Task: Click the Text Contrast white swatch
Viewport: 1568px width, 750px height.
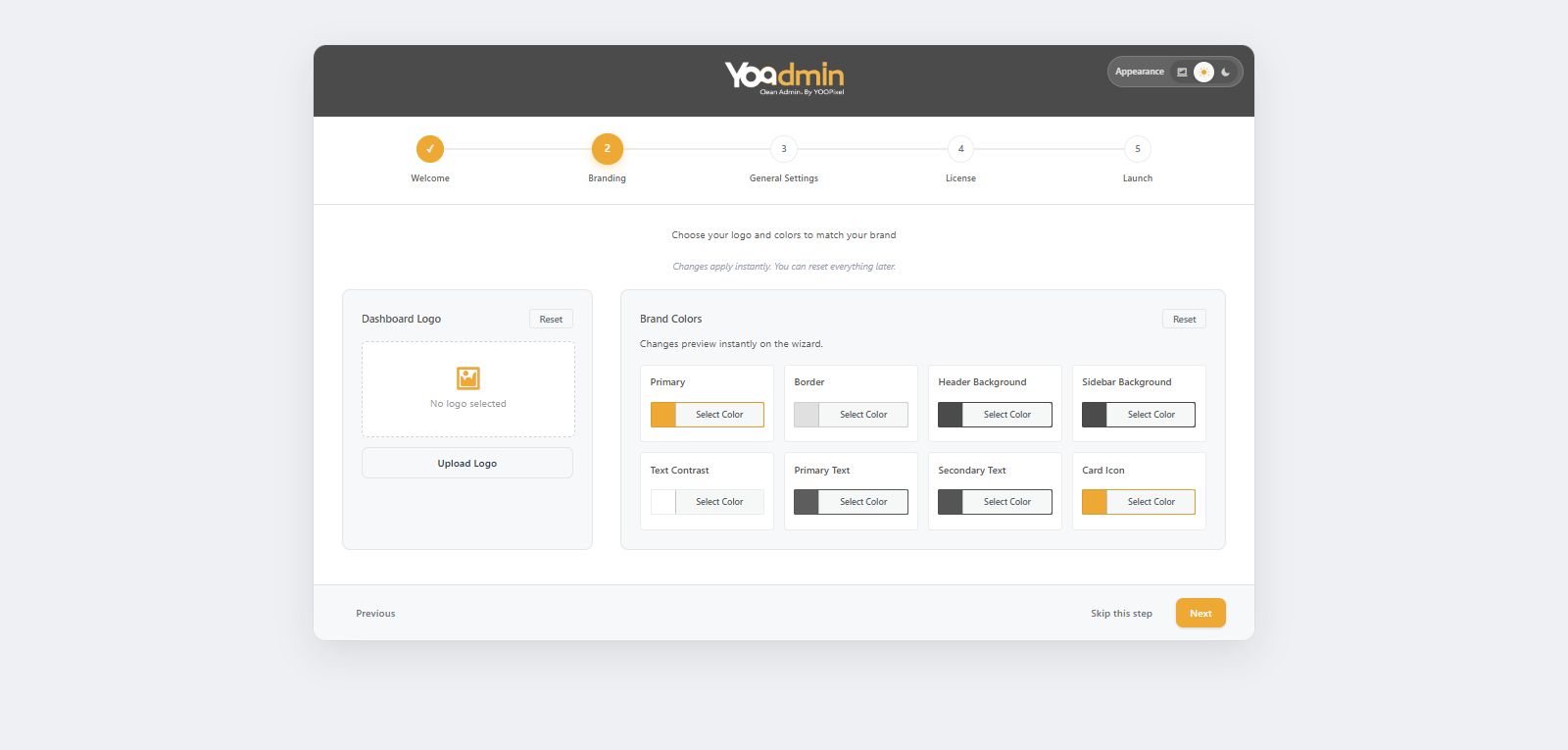Action: tap(663, 502)
